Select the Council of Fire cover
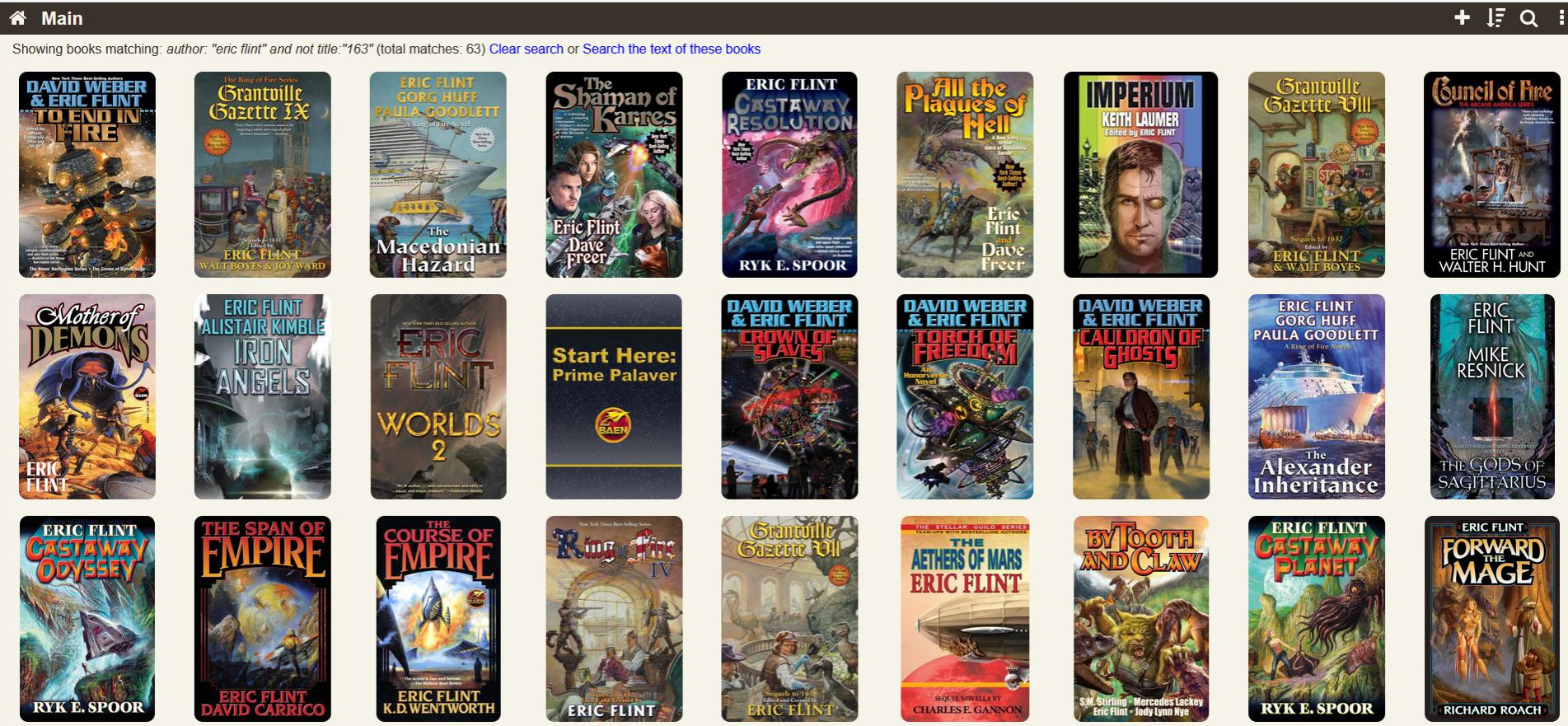 pyautogui.click(x=1492, y=175)
